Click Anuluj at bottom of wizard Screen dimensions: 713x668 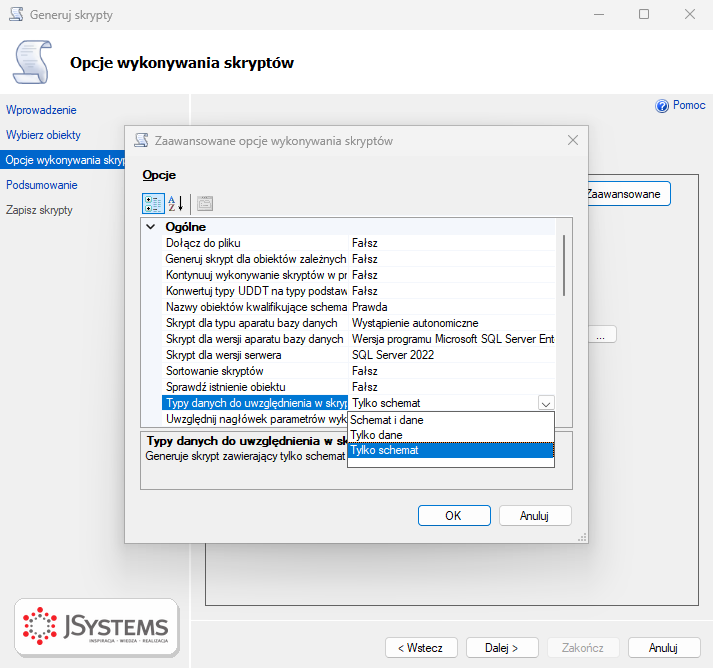click(x=664, y=648)
